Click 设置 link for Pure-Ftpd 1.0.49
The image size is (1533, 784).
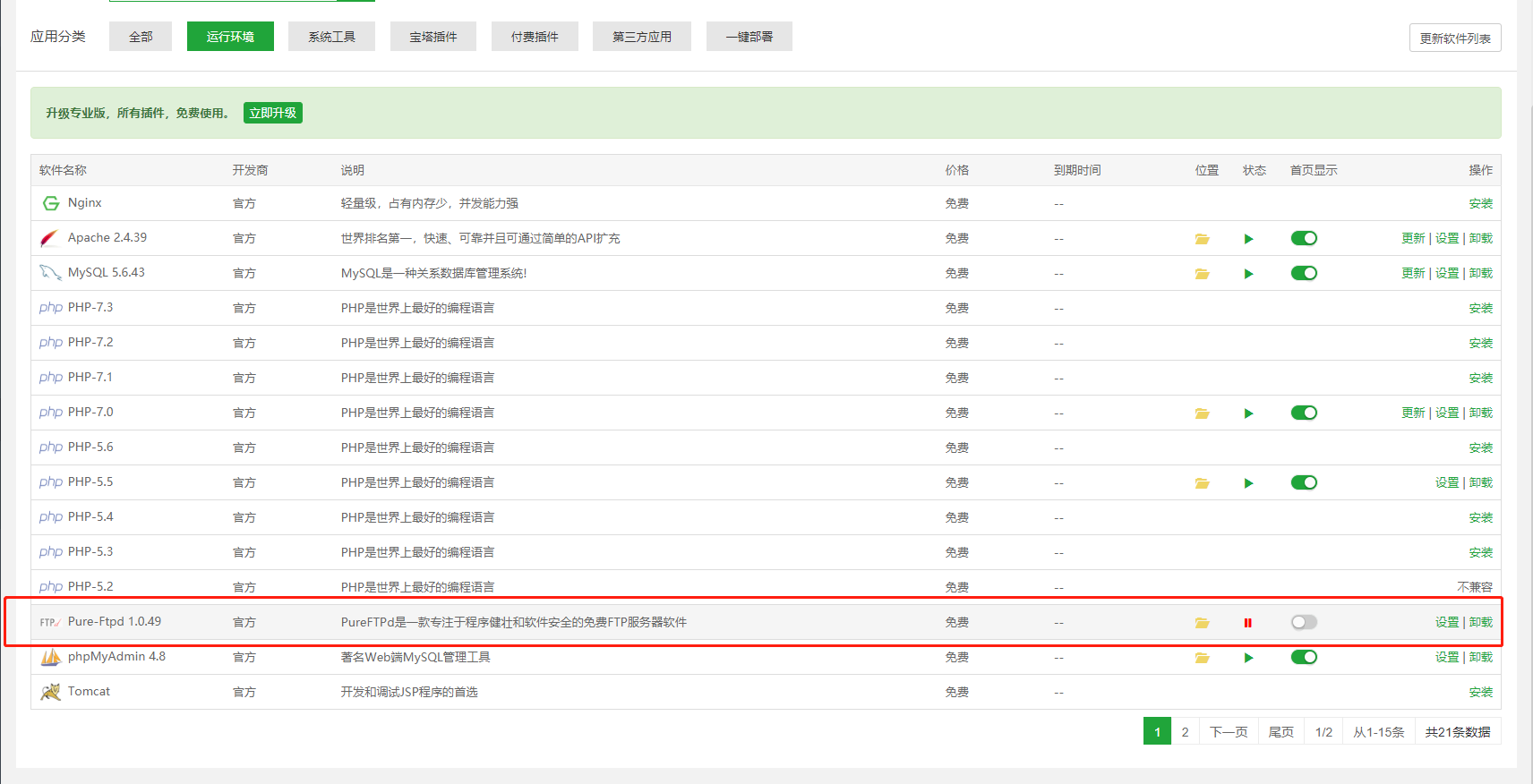(x=1447, y=622)
